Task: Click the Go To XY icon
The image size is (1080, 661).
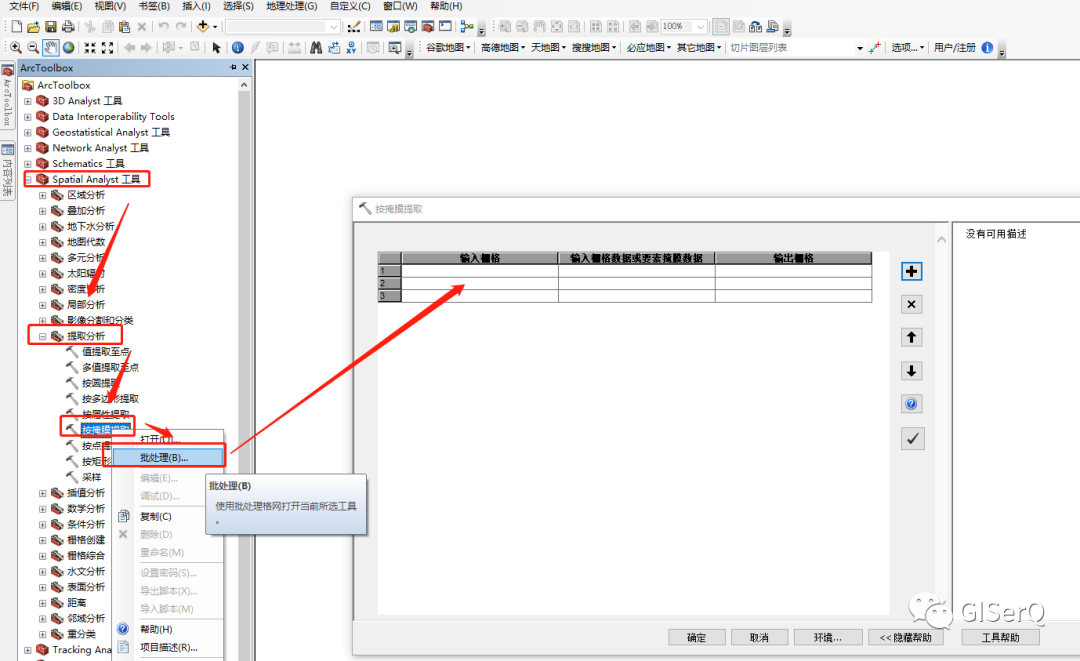Action: click(351, 48)
